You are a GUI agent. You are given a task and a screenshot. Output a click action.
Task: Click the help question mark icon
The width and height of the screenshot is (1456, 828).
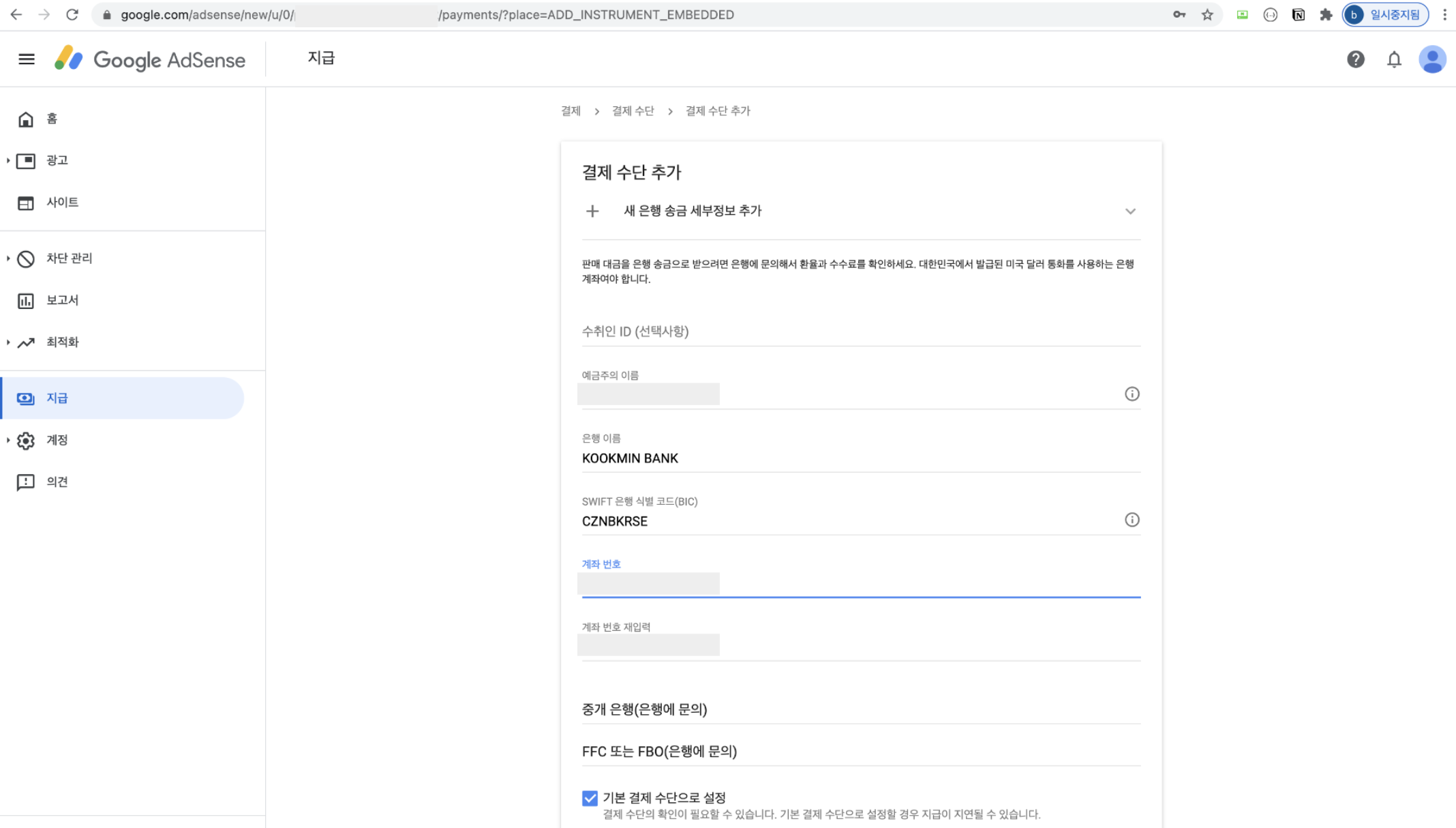point(1355,59)
